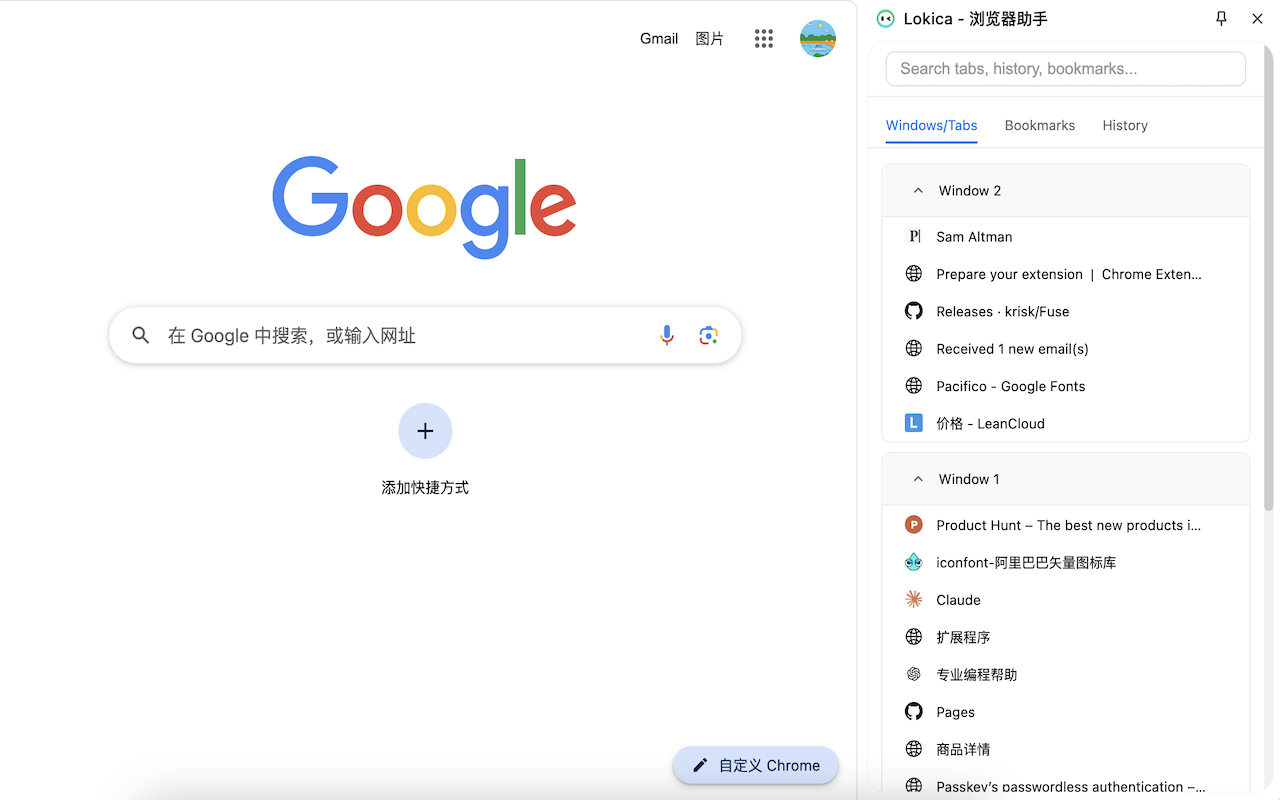This screenshot has width=1280, height=800.
Task: Select Releases · krisk/Fuse tab
Action: point(1066,311)
